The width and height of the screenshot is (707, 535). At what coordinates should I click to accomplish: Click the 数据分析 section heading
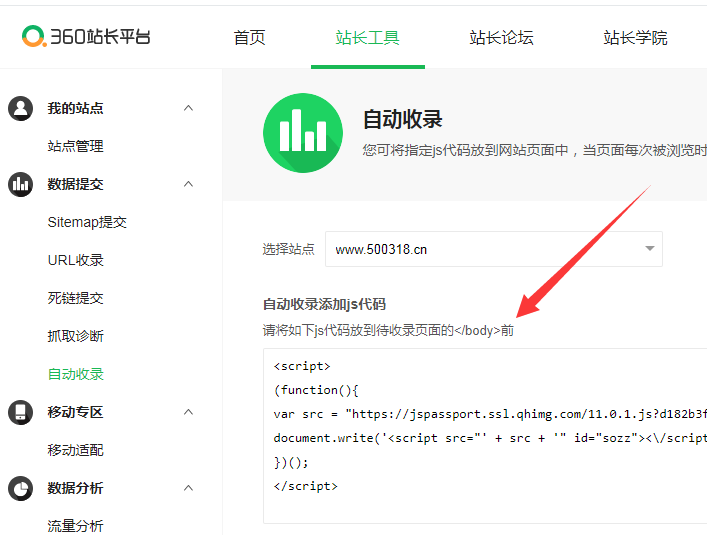[76, 488]
